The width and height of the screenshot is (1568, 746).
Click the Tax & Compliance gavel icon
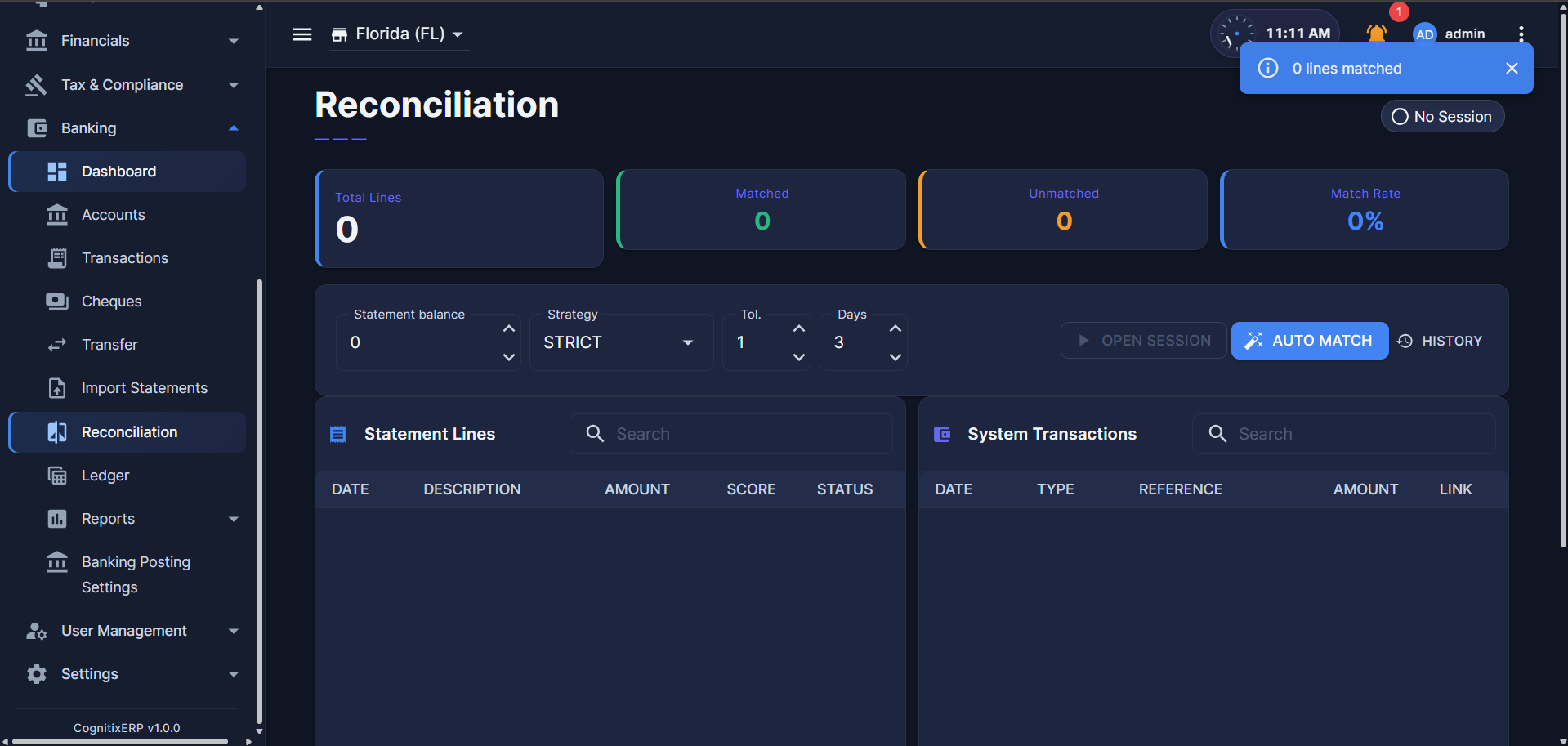[37, 85]
